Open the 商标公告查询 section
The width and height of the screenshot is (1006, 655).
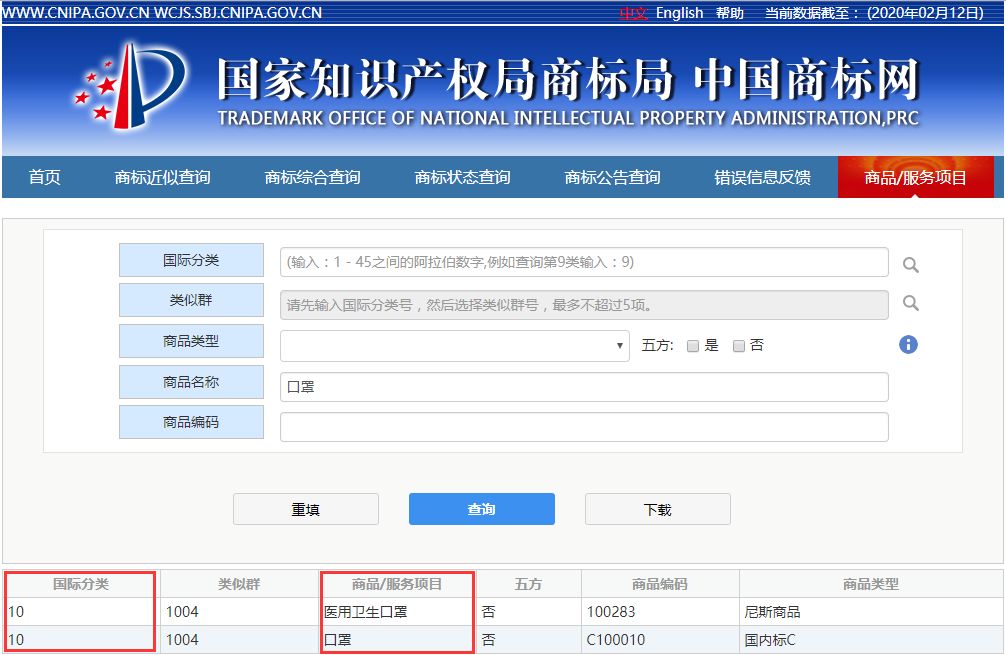click(x=613, y=176)
